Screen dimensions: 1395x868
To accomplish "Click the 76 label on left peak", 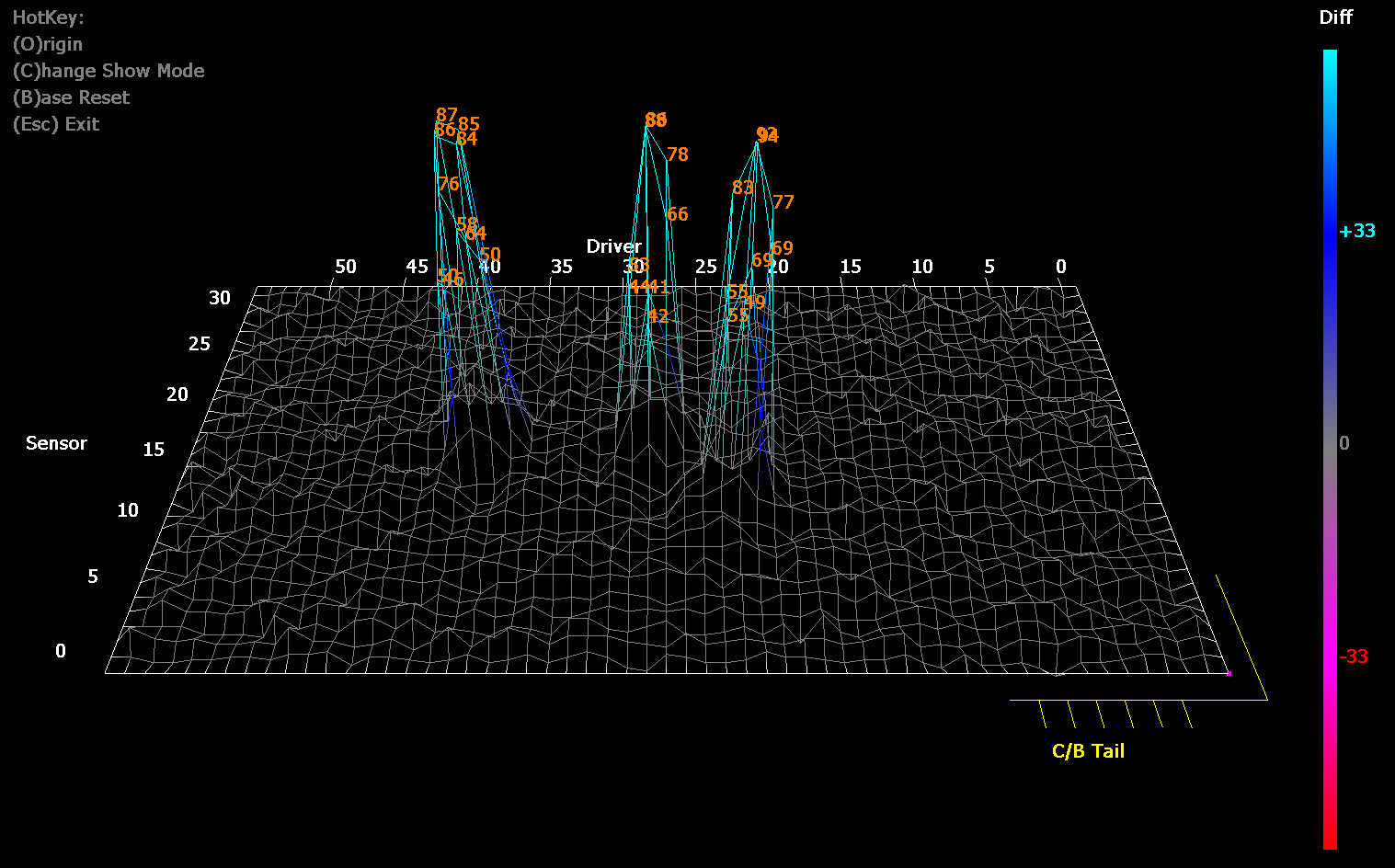I will tap(448, 183).
